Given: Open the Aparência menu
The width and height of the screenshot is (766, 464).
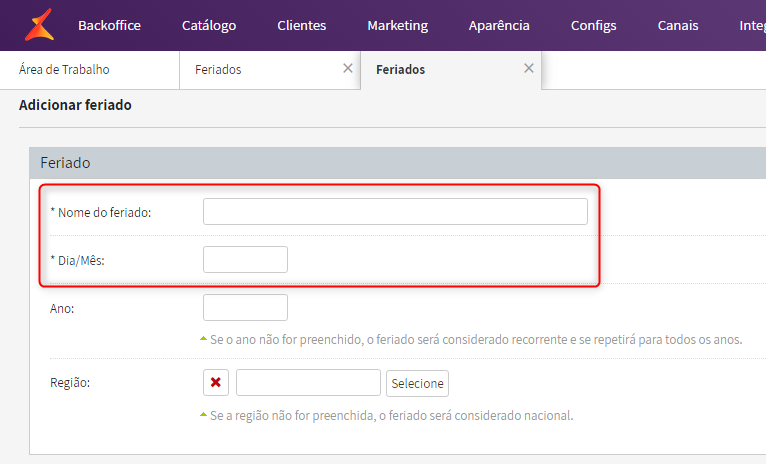Looking at the screenshot, I should 499,25.
